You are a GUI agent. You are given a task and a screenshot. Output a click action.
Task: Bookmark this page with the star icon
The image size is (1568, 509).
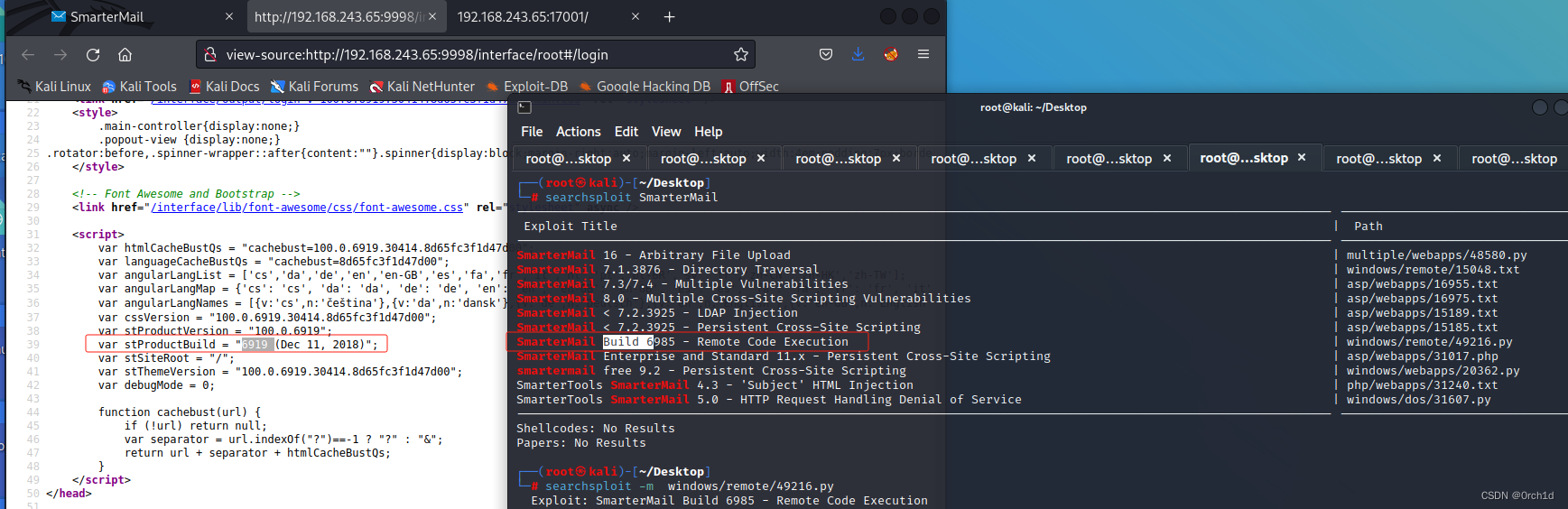[x=741, y=54]
